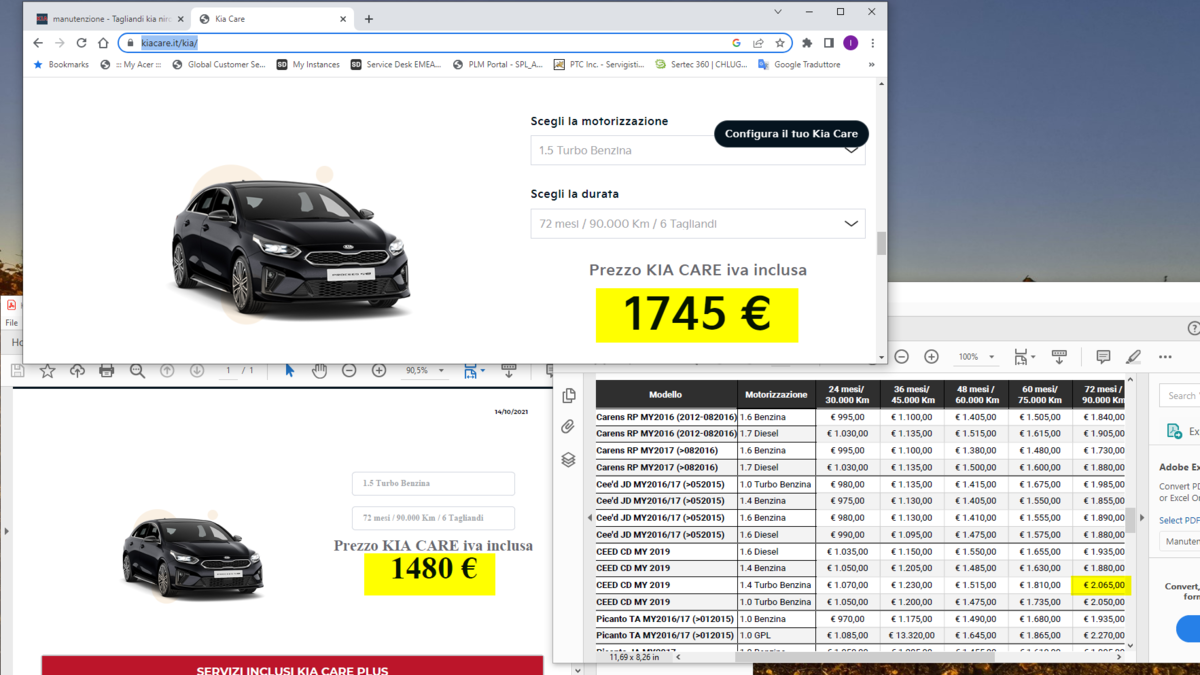Click the € 13.320,00 table cell
This screenshot has width=1200, height=675.
[x=912, y=635]
